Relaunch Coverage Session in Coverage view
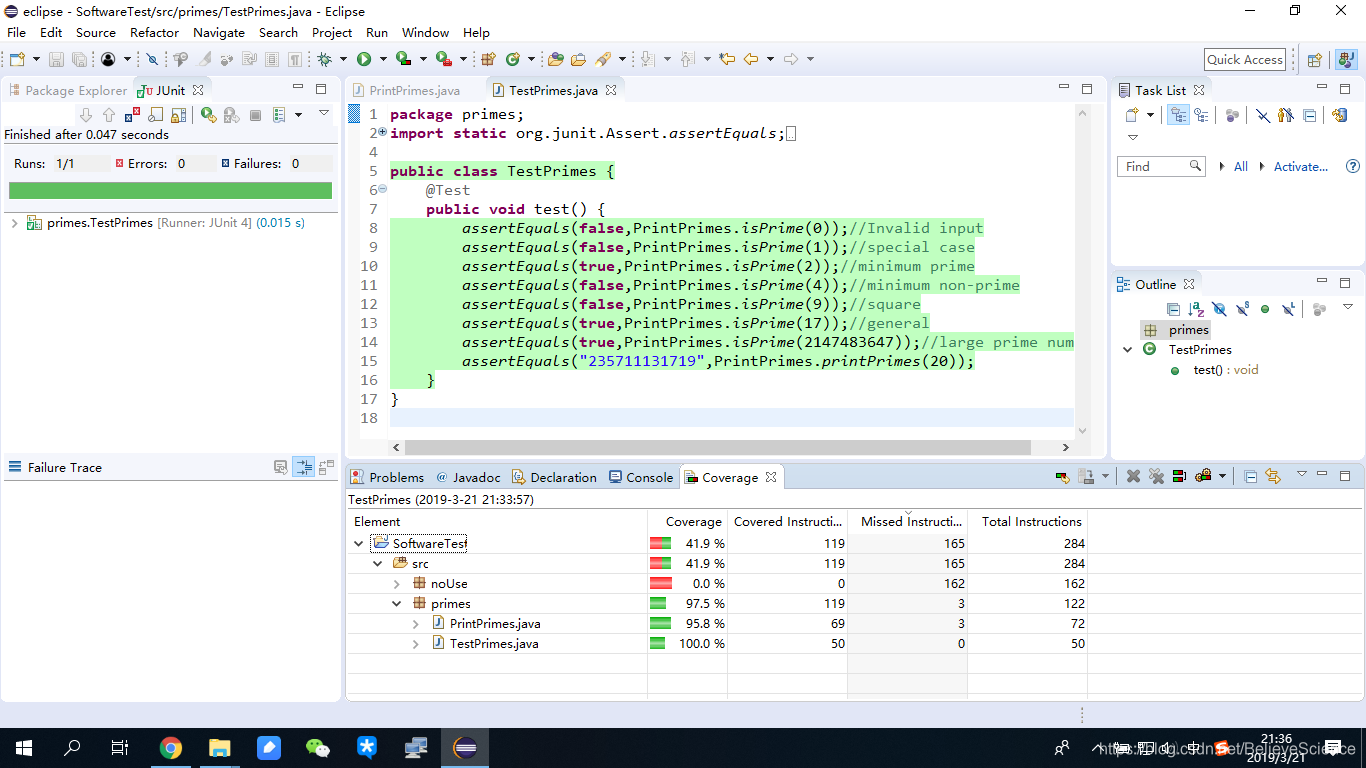The image size is (1366, 768). 1062,477
